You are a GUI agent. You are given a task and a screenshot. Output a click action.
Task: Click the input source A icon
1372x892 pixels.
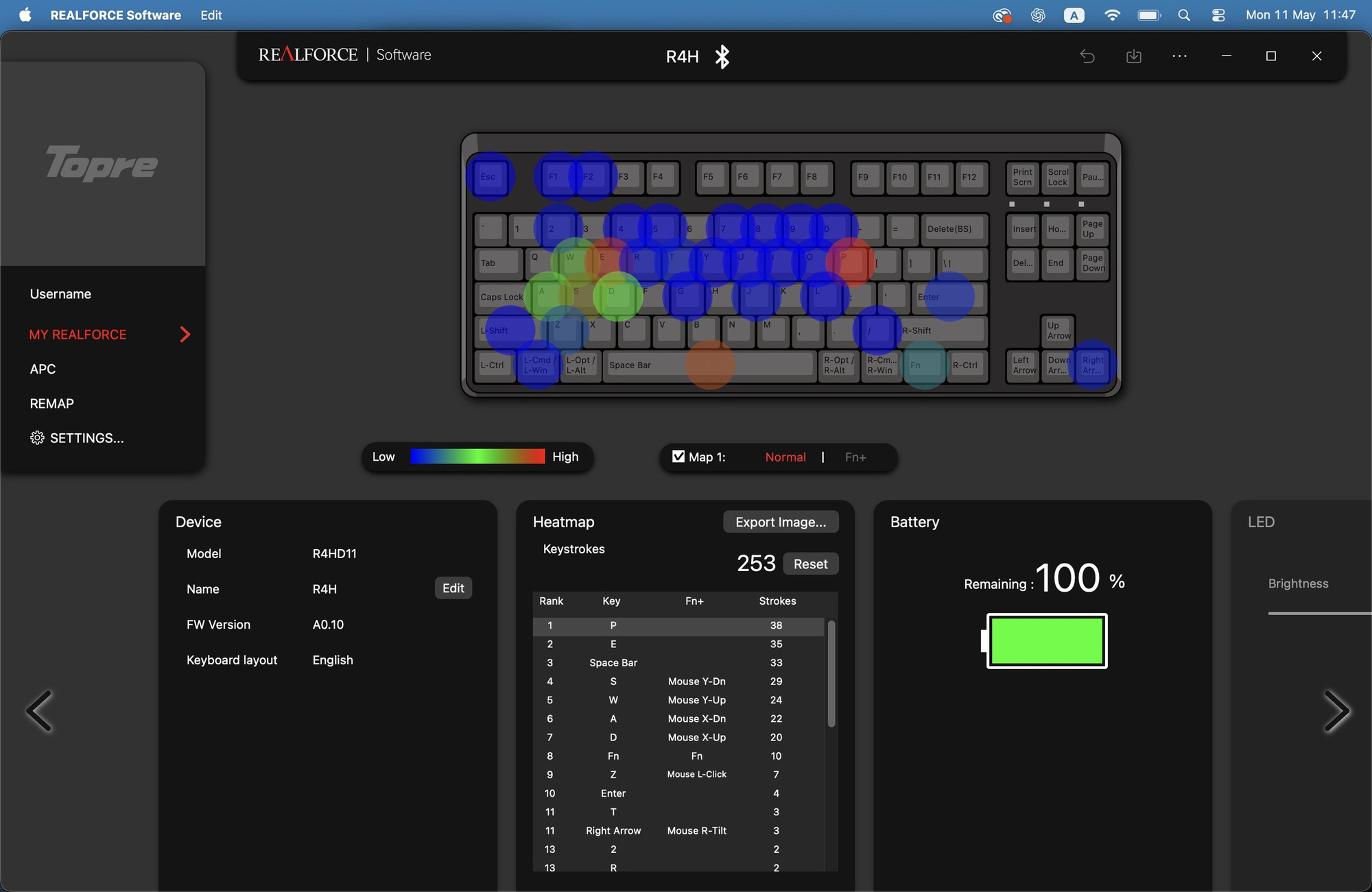pos(1074,15)
